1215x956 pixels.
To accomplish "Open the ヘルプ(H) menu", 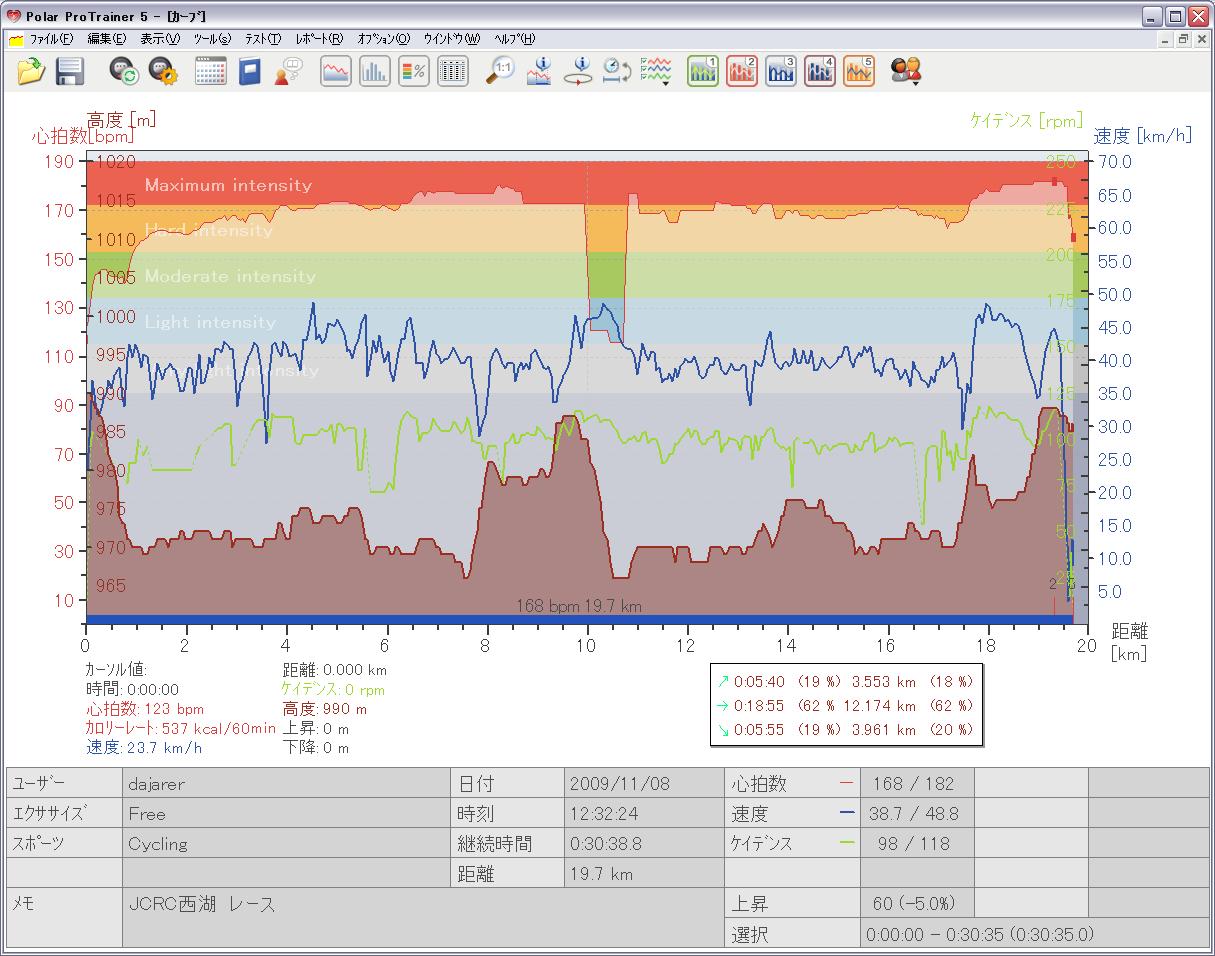I will 514,39.
